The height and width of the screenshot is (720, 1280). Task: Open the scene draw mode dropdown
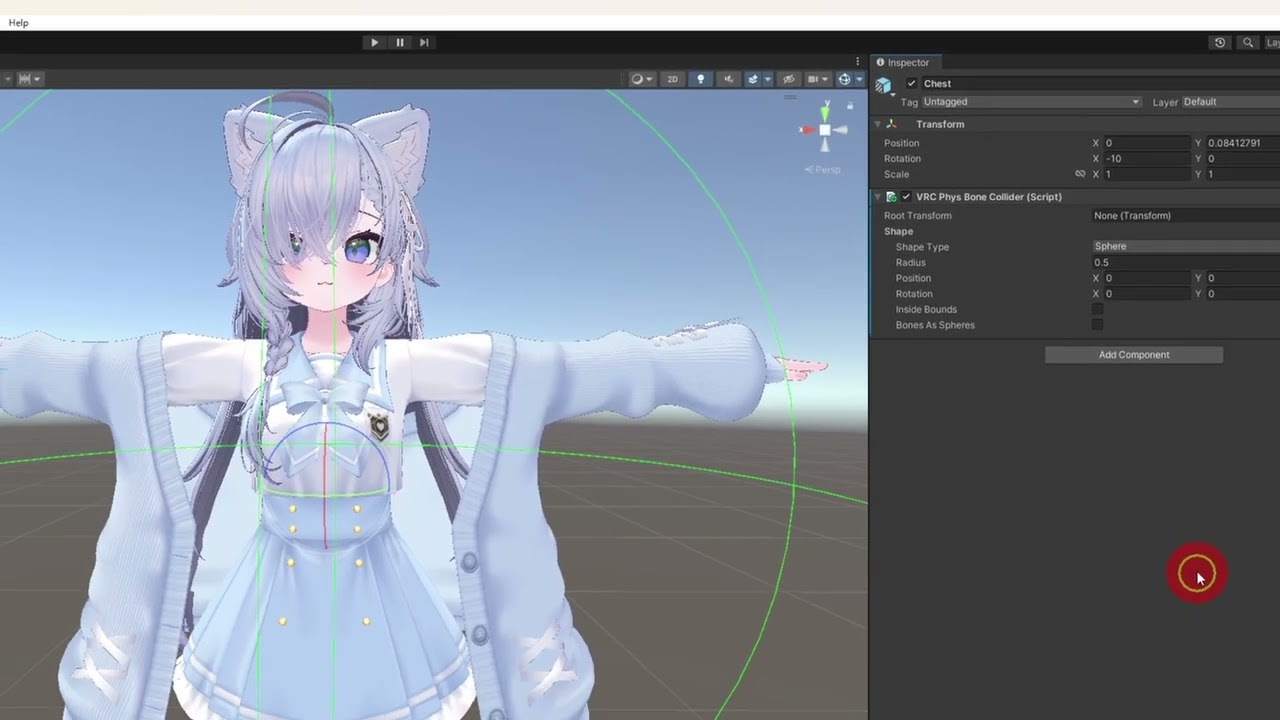pos(641,79)
